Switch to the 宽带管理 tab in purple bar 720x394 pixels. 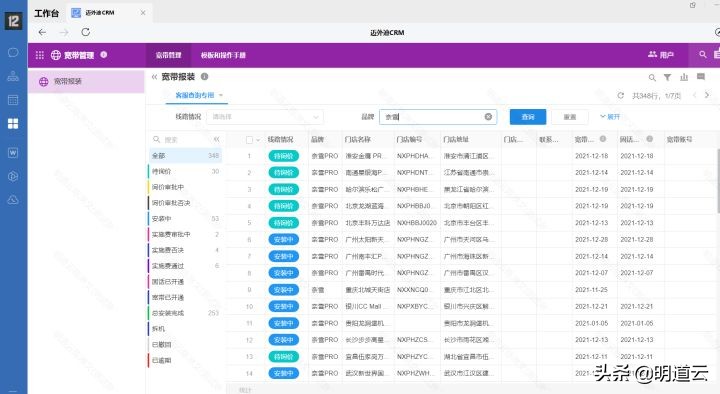[169, 55]
